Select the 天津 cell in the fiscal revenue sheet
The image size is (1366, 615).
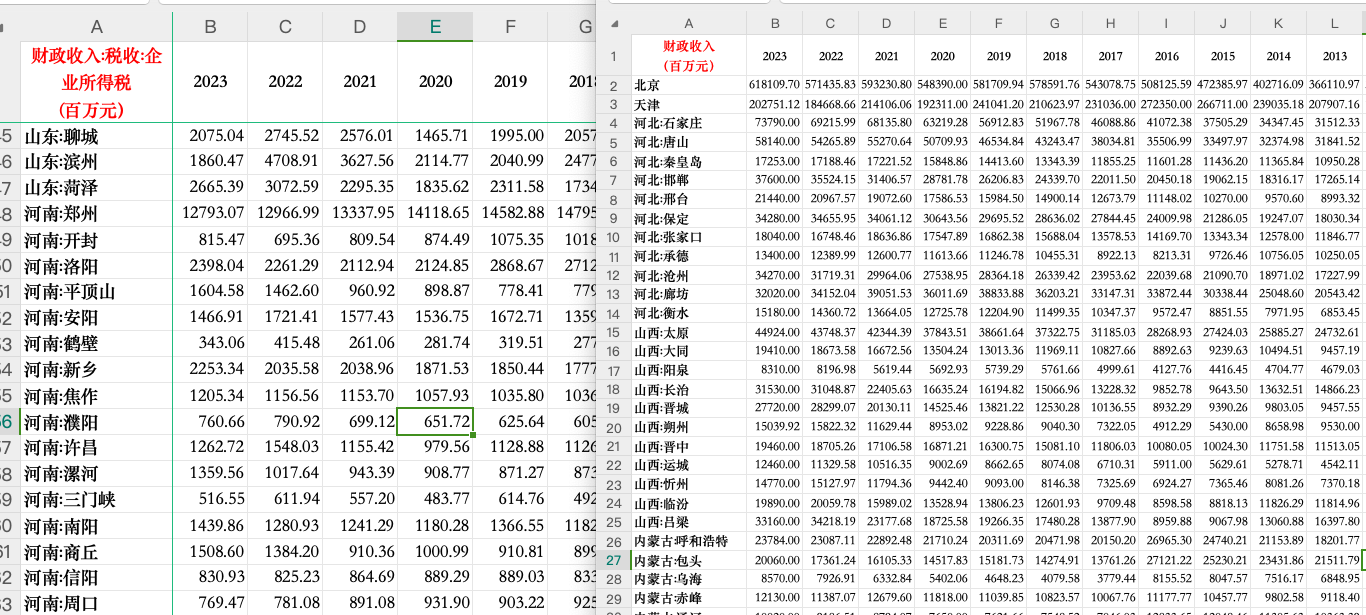point(688,105)
